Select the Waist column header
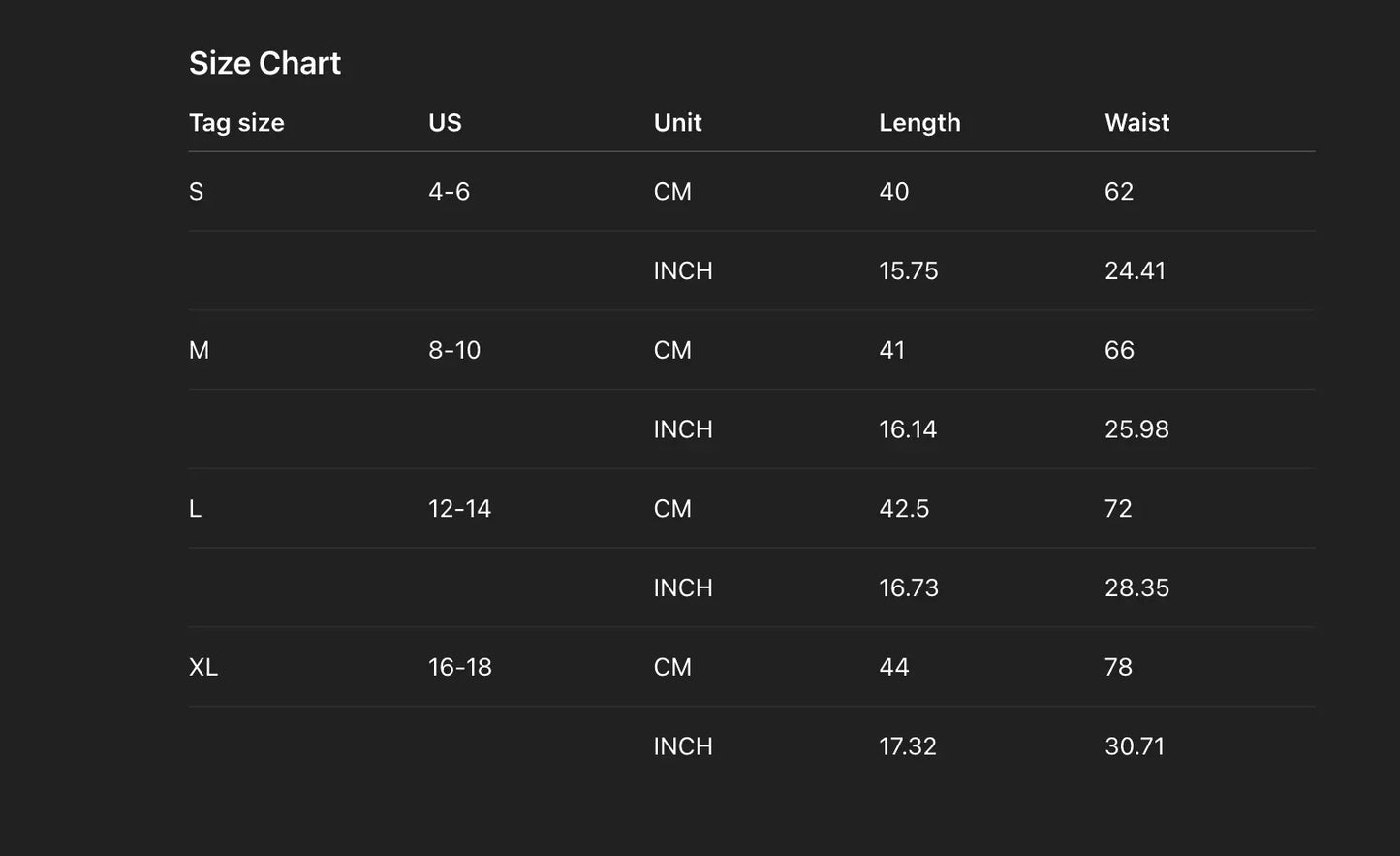 pyautogui.click(x=1136, y=123)
